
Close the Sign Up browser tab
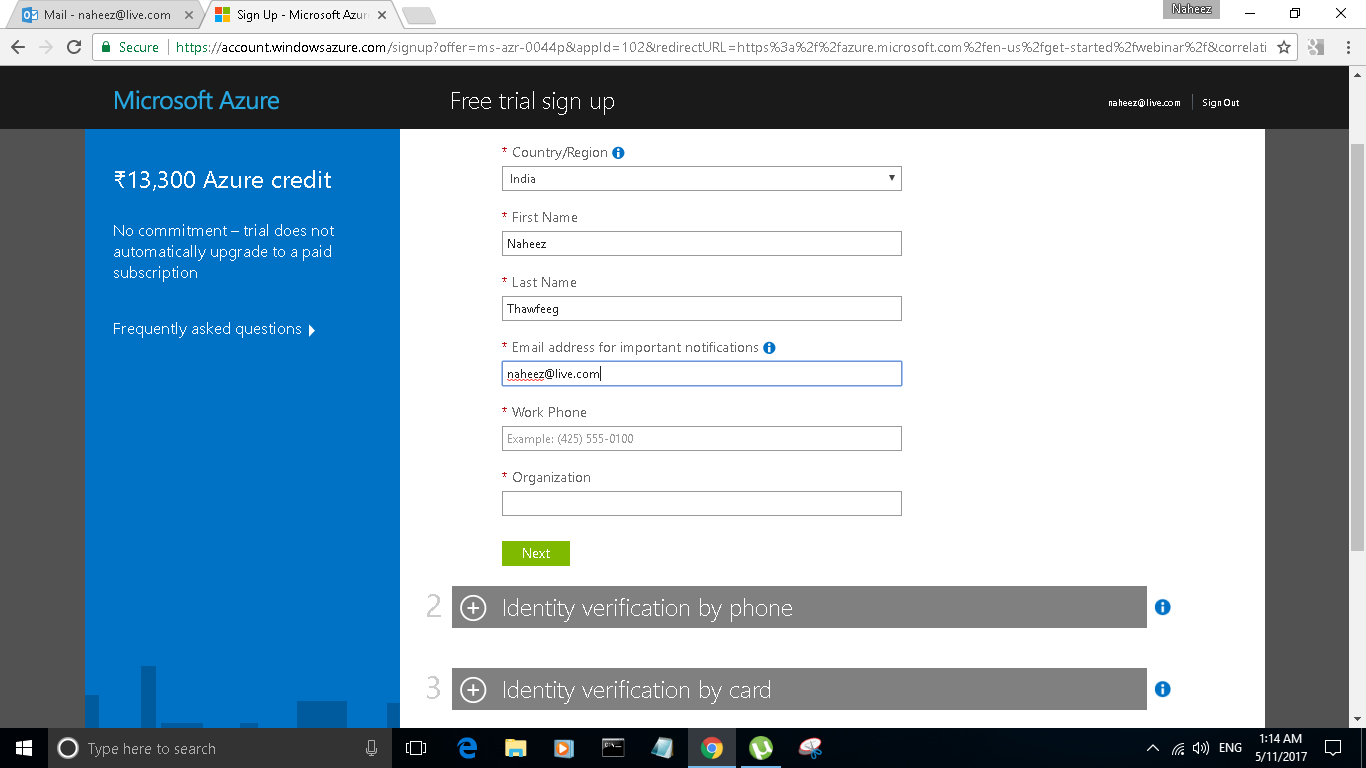[382, 16]
